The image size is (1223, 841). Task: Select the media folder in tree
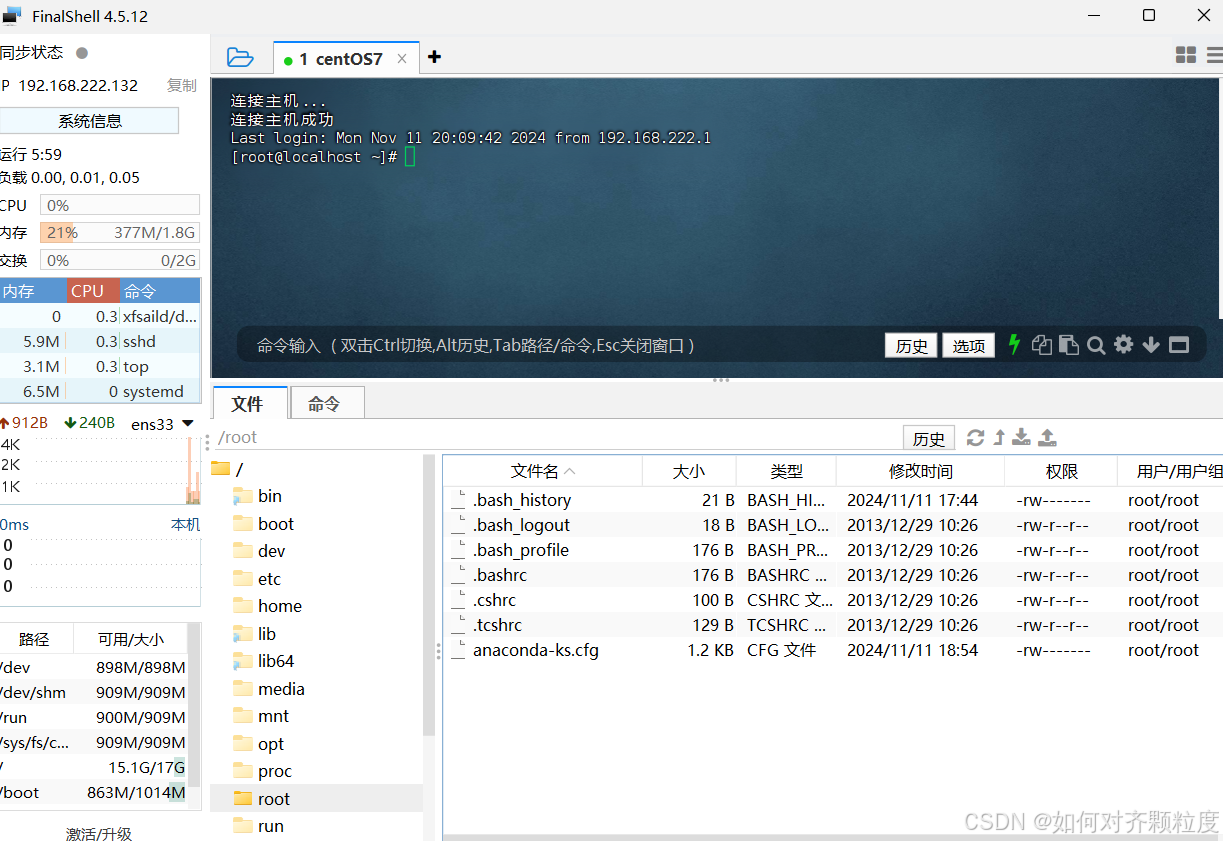pos(269,689)
